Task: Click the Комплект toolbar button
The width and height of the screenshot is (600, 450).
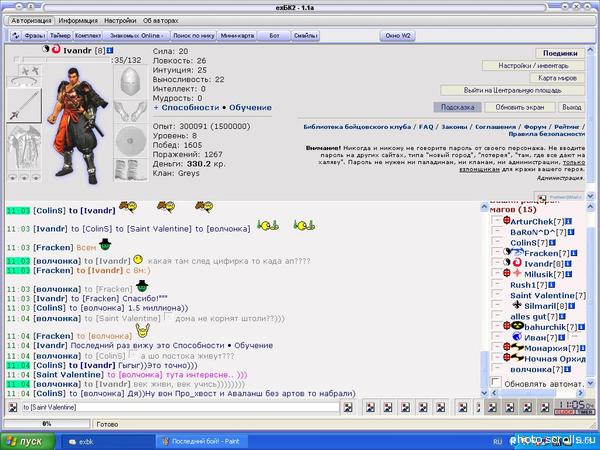Action: tap(88, 36)
